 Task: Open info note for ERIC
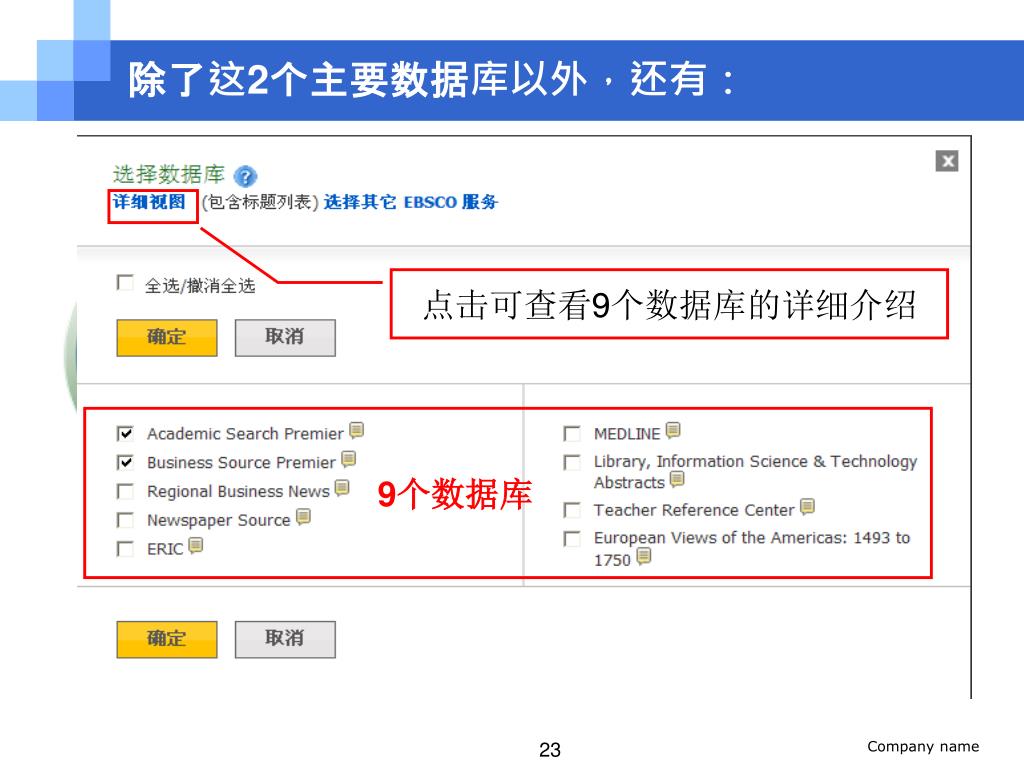pos(196,545)
